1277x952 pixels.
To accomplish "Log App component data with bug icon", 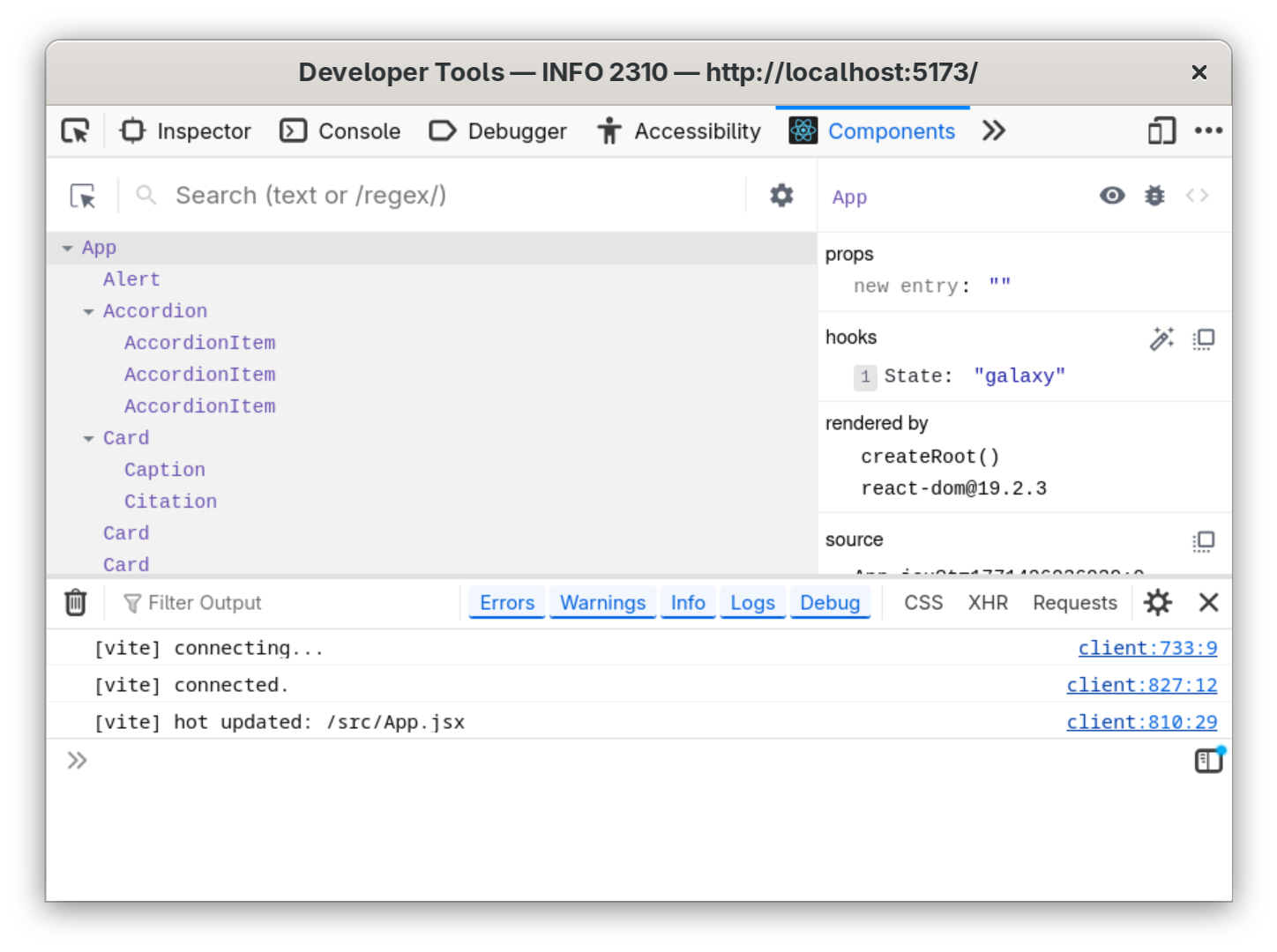I will [x=1154, y=196].
